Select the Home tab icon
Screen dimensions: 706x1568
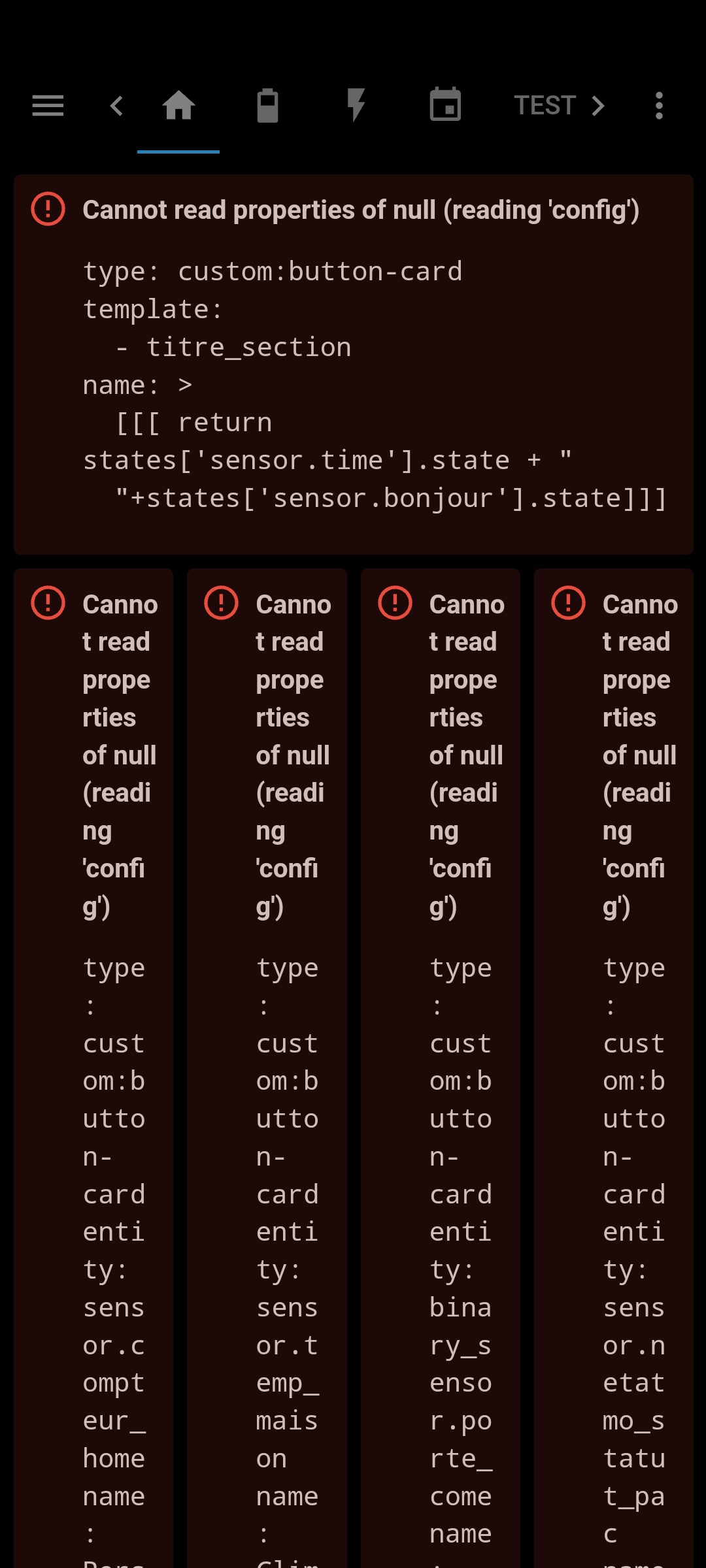click(178, 105)
